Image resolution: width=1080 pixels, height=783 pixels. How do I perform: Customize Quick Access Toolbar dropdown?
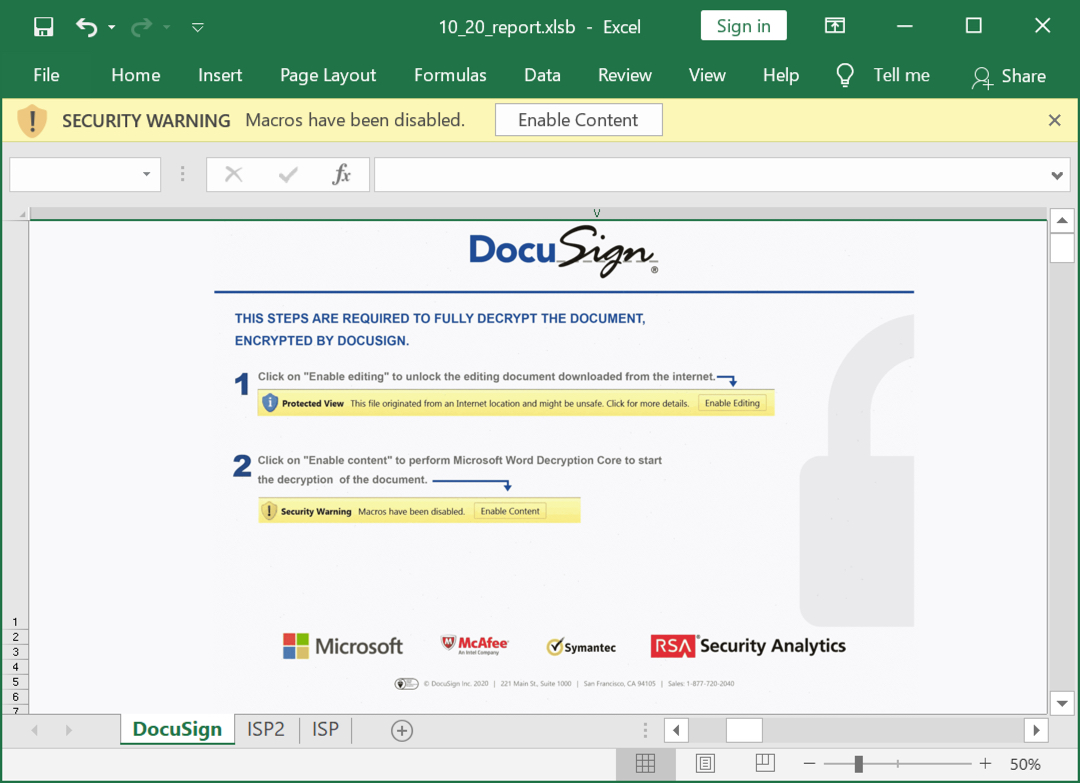point(198,28)
